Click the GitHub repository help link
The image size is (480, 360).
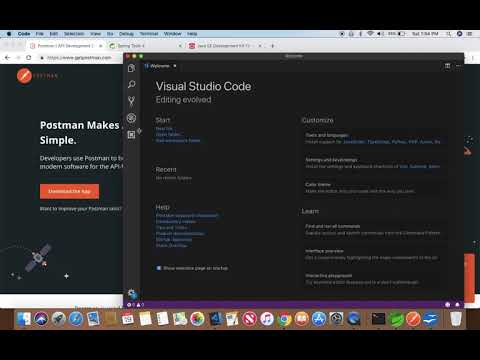coord(174,239)
